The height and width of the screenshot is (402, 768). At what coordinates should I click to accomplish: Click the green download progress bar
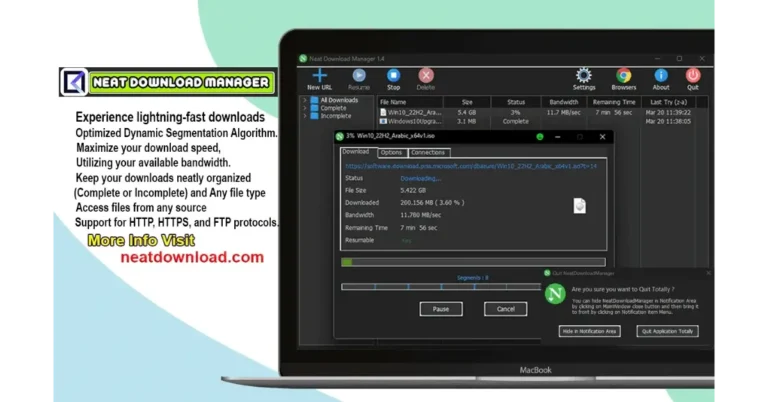pyautogui.click(x=347, y=262)
